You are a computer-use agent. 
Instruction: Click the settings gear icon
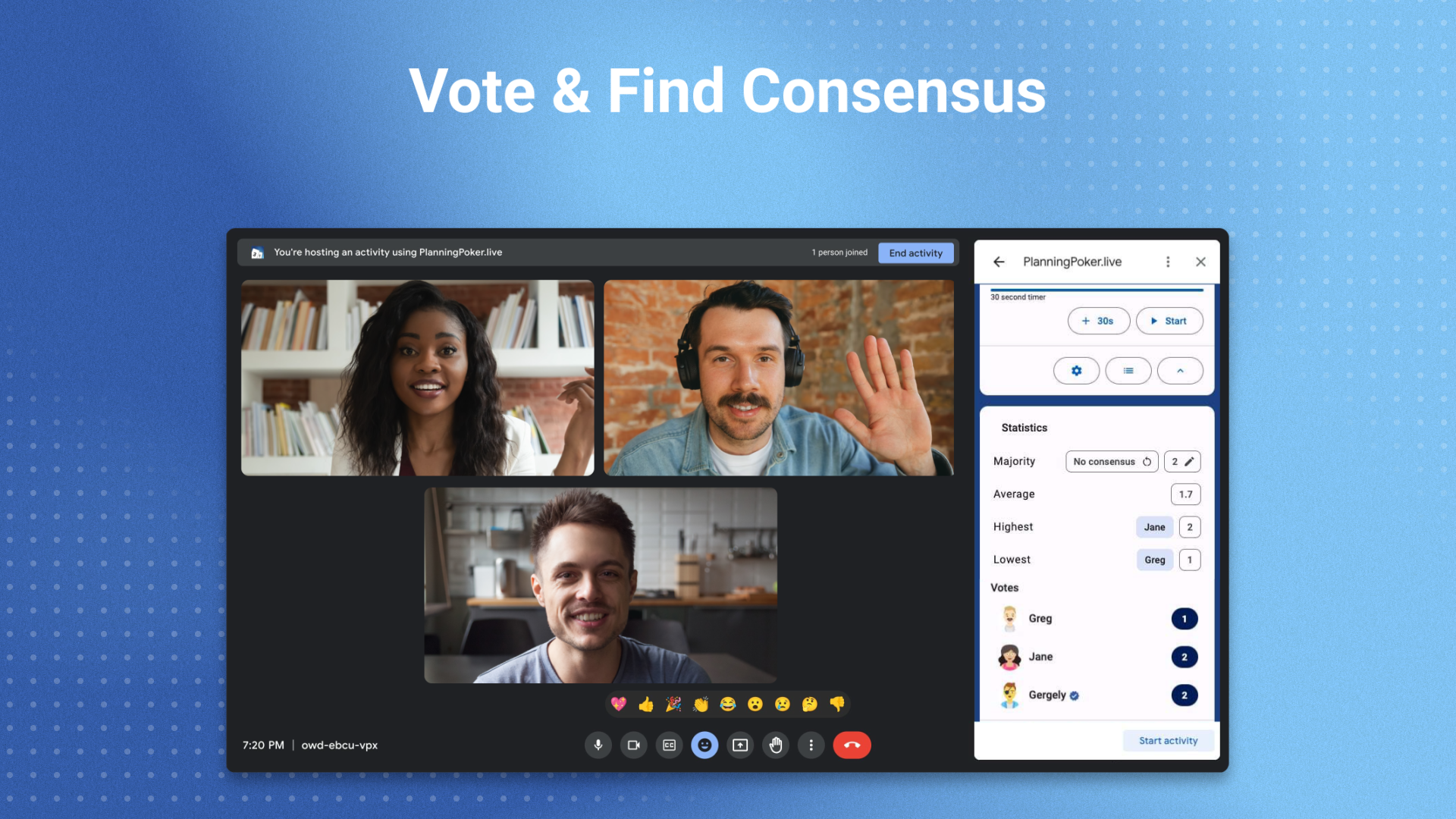pyautogui.click(x=1076, y=371)
